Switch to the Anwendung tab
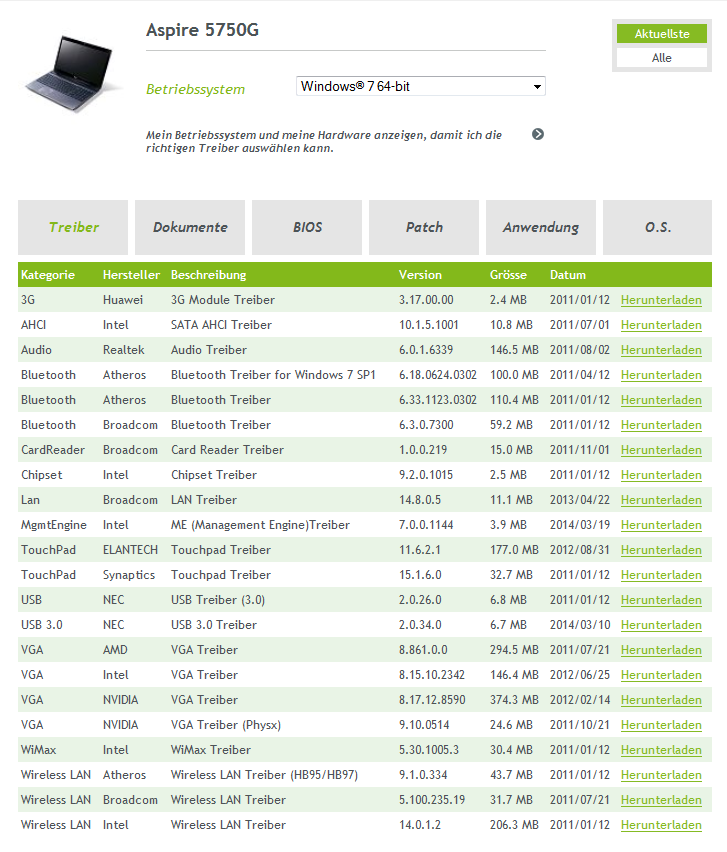This screenshot has height=852, width=727. point(541,227)
